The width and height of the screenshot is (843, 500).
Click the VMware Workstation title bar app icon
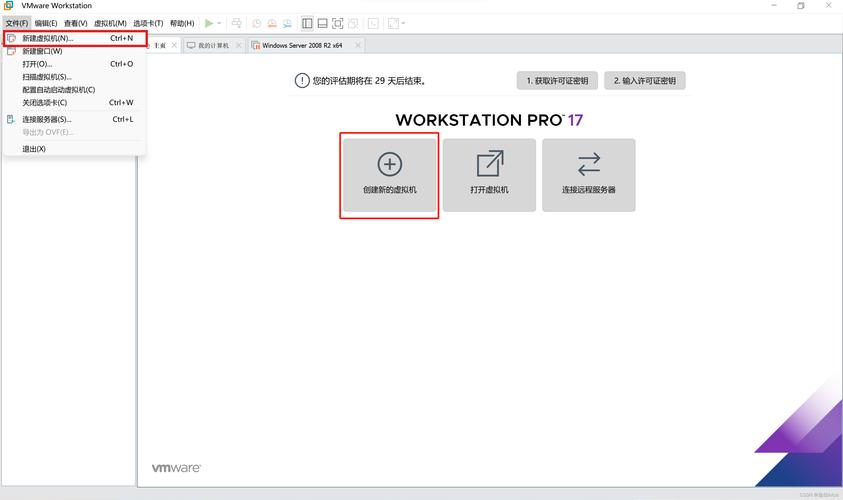(x=9, y=5)
